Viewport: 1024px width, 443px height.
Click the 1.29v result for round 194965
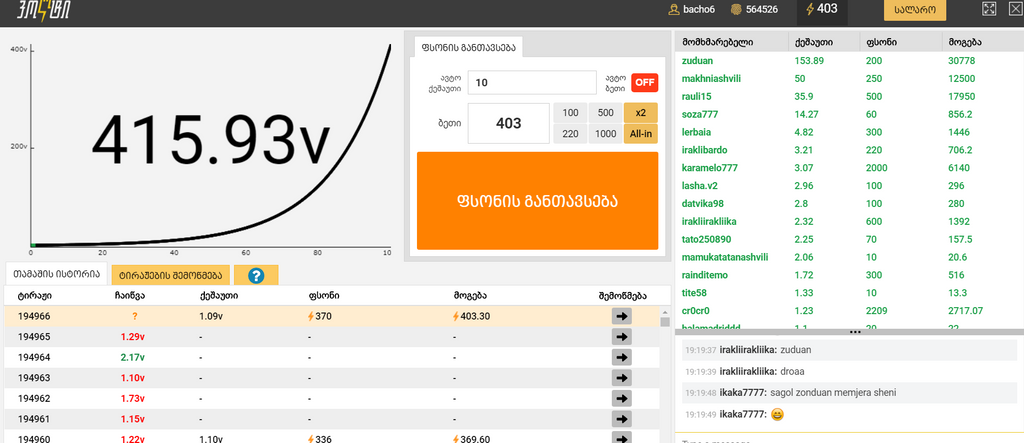(x=133, y=337)
